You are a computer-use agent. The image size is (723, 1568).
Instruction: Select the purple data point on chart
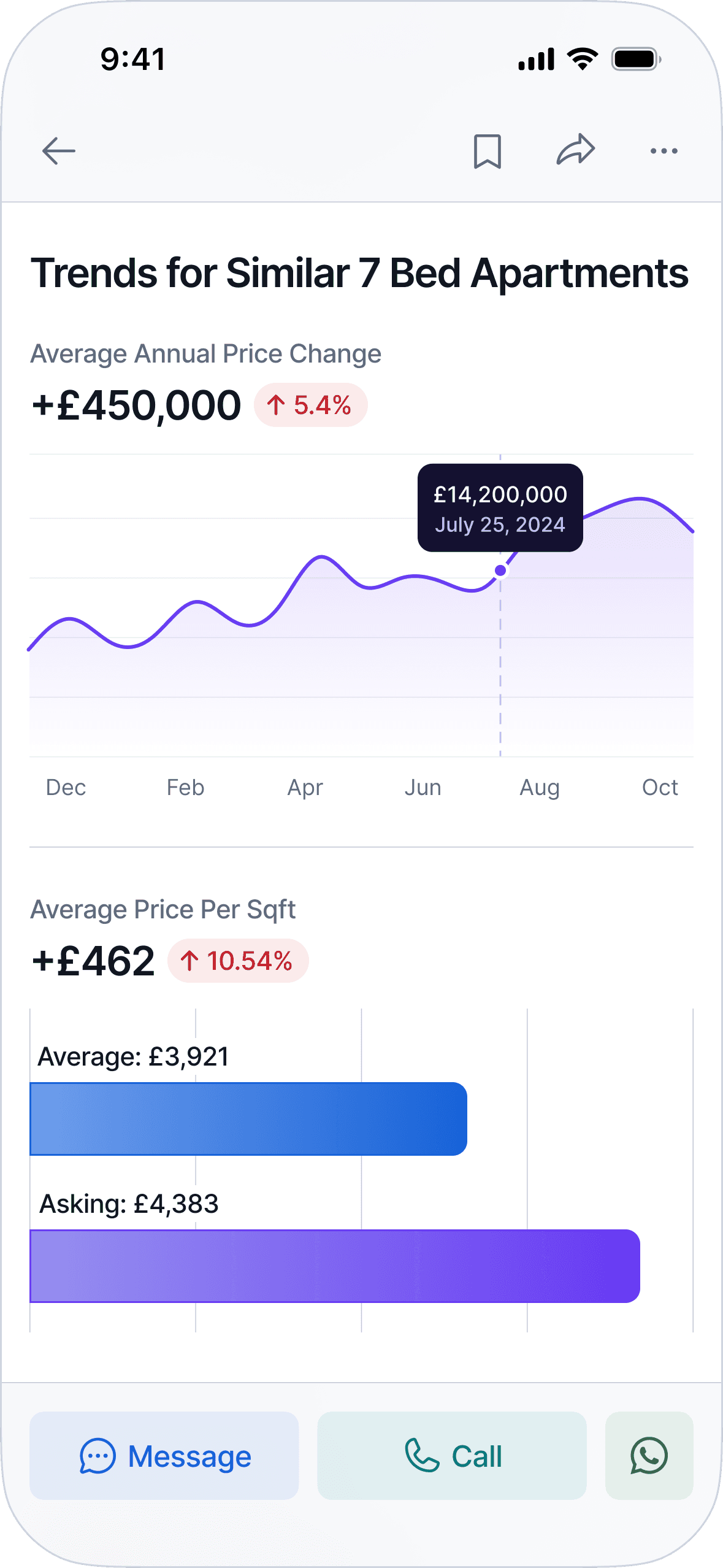[500, 571]
